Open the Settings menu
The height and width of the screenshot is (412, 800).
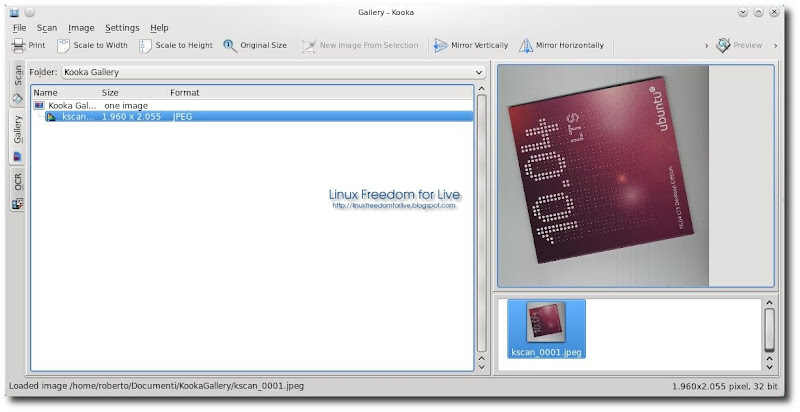(x=122, y=28)
